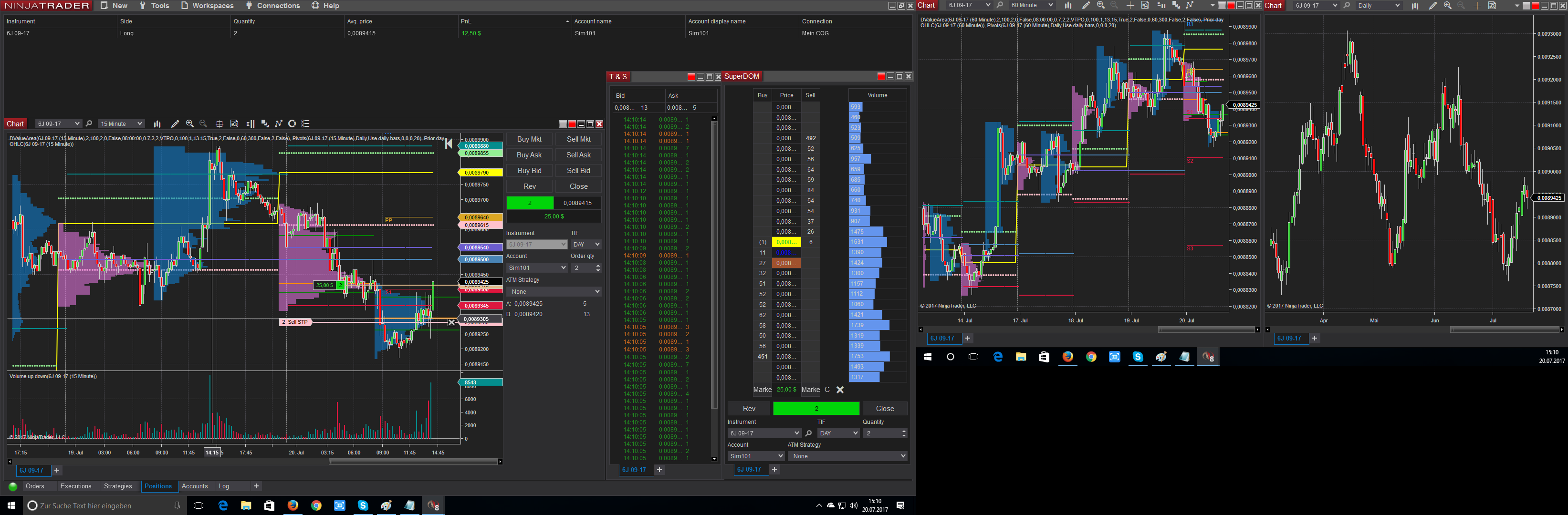Open bar type selector in 15 Minute chart
Screen dimensions: 1568x515
tap(157, 124)
